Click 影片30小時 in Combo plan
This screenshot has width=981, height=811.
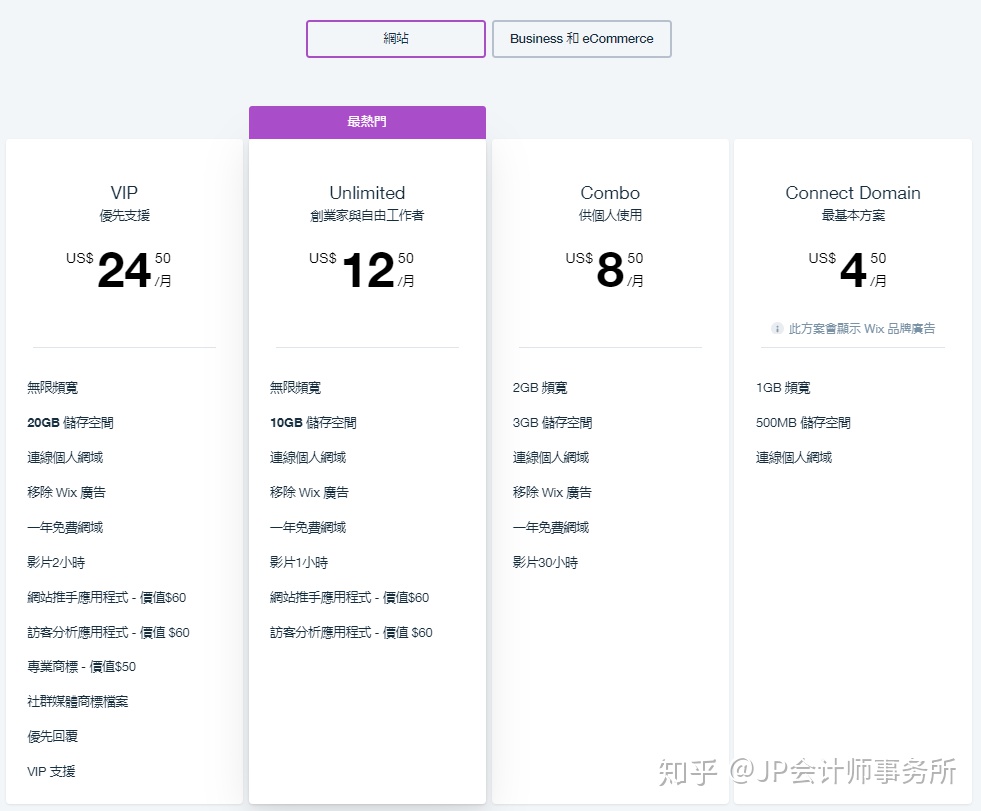[x=545, y=563]
